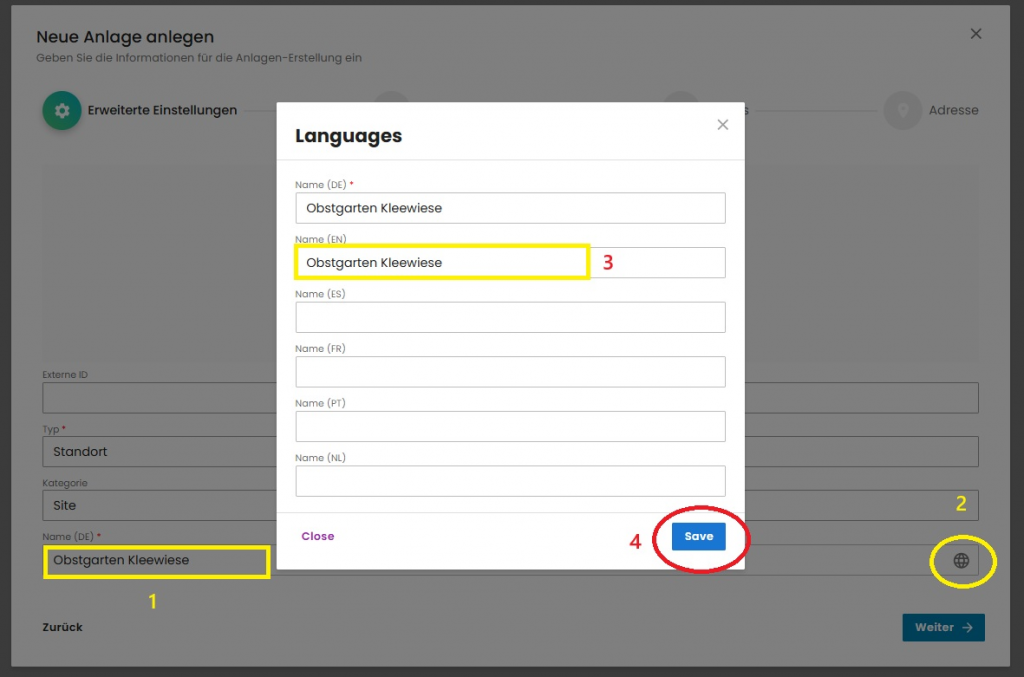
Task: Click the empty Name (ES) field
Action: pyautogui.click(x=510, y=317)
